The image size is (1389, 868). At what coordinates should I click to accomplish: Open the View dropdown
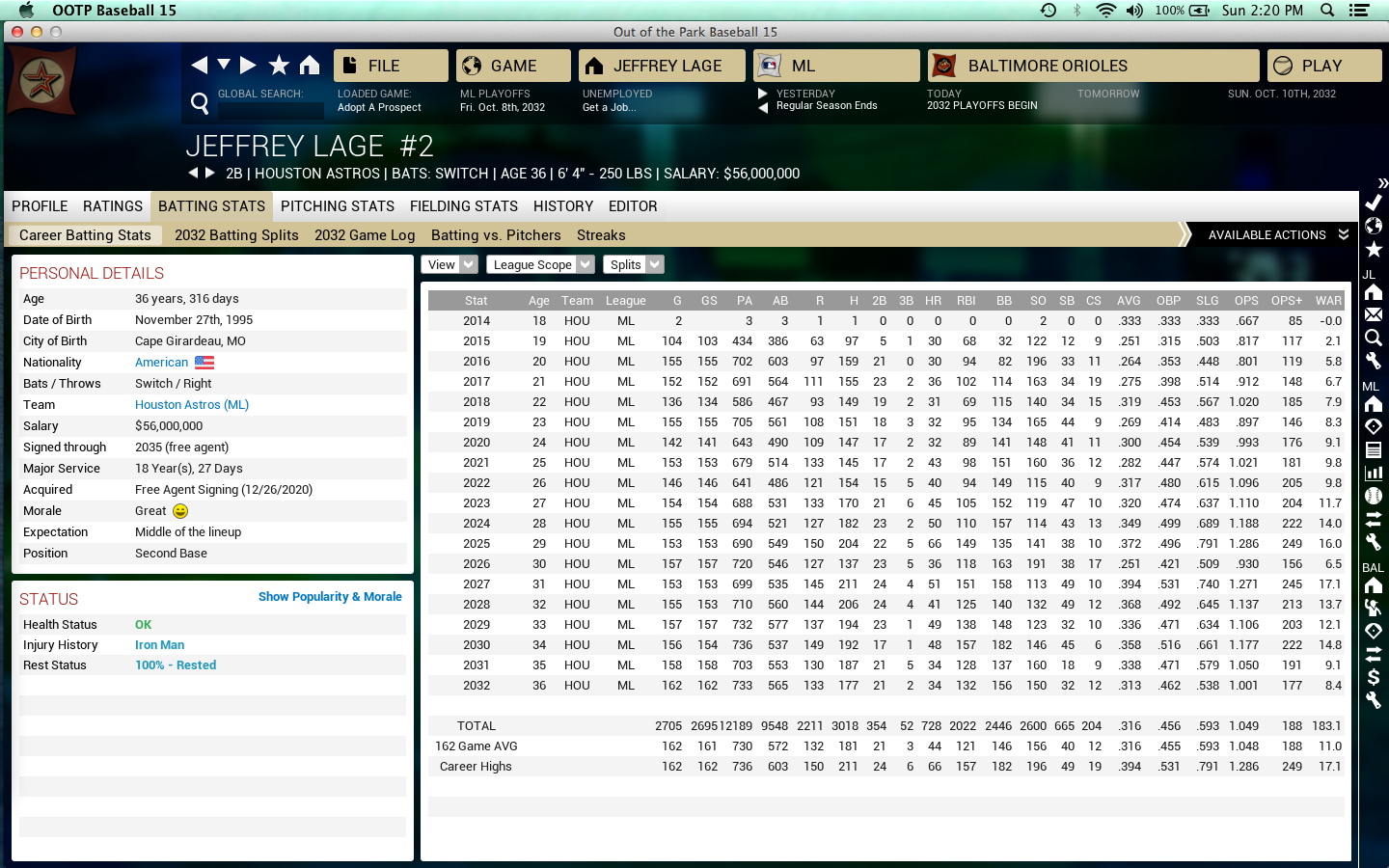(x=449, y=264)
